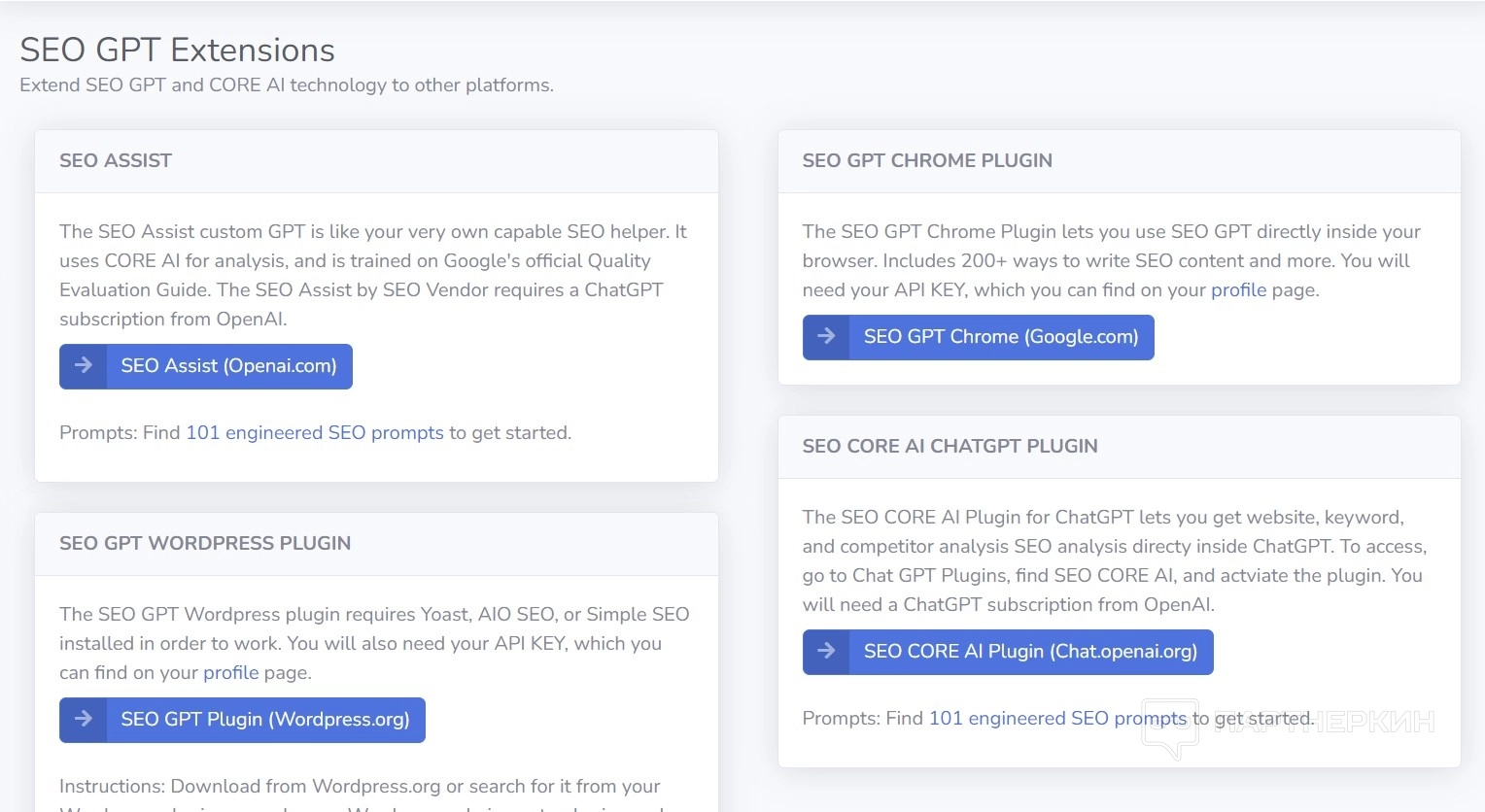Click the arrow icon beside SEO GPT Chrome
Viewport: 1485px width, 812px height.
click(x=826, y=336)
